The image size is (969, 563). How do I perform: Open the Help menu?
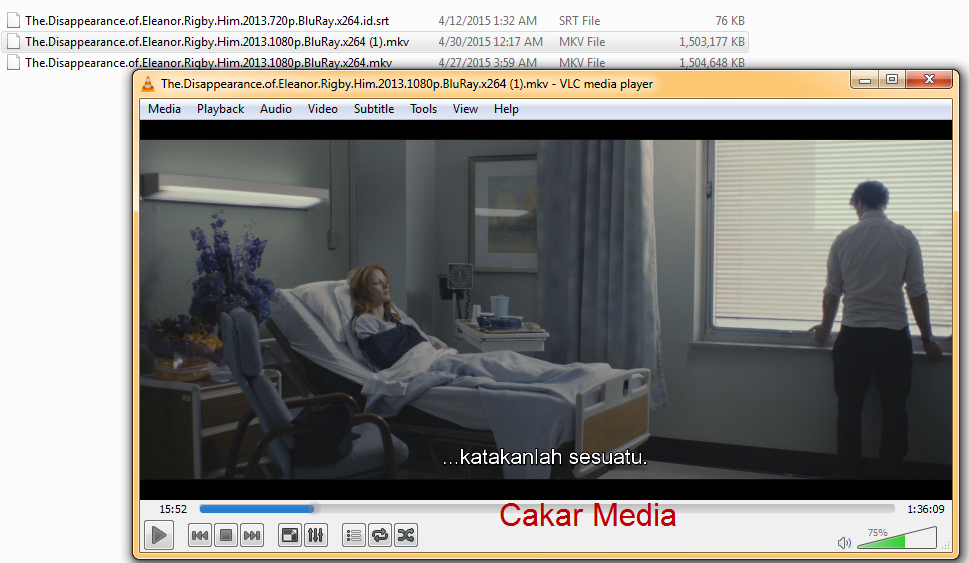pyautogui.click(x=506, y=109)
